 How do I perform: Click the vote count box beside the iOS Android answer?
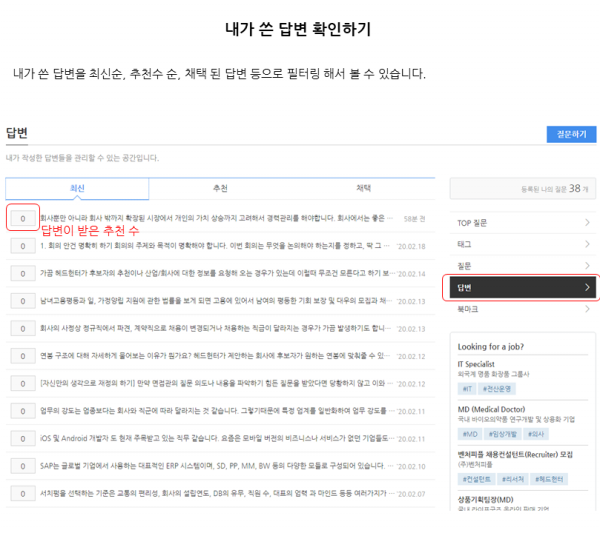click(x=22, y=438)
